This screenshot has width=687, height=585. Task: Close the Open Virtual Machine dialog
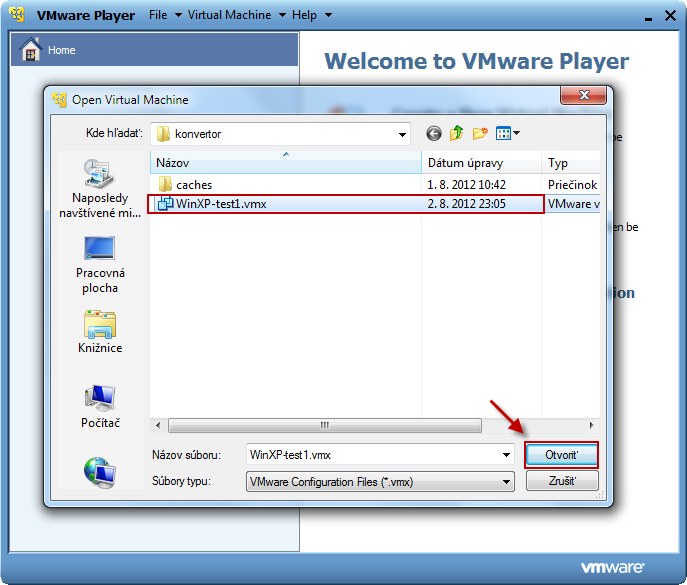click(x=584, y=95)
